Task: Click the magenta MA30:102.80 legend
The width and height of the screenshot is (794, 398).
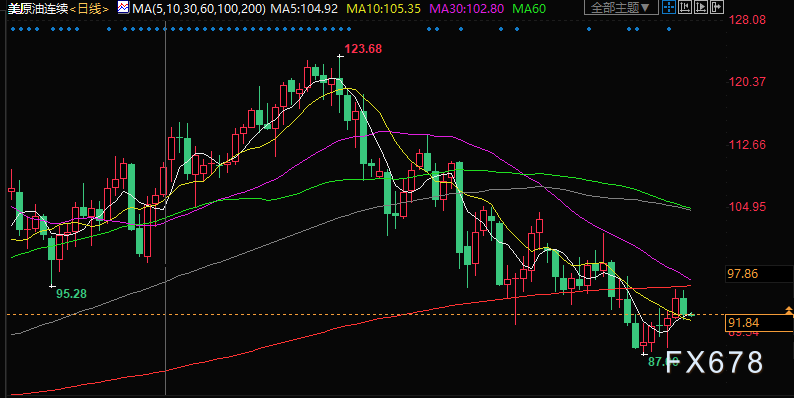Action: [x=467, y=9]
